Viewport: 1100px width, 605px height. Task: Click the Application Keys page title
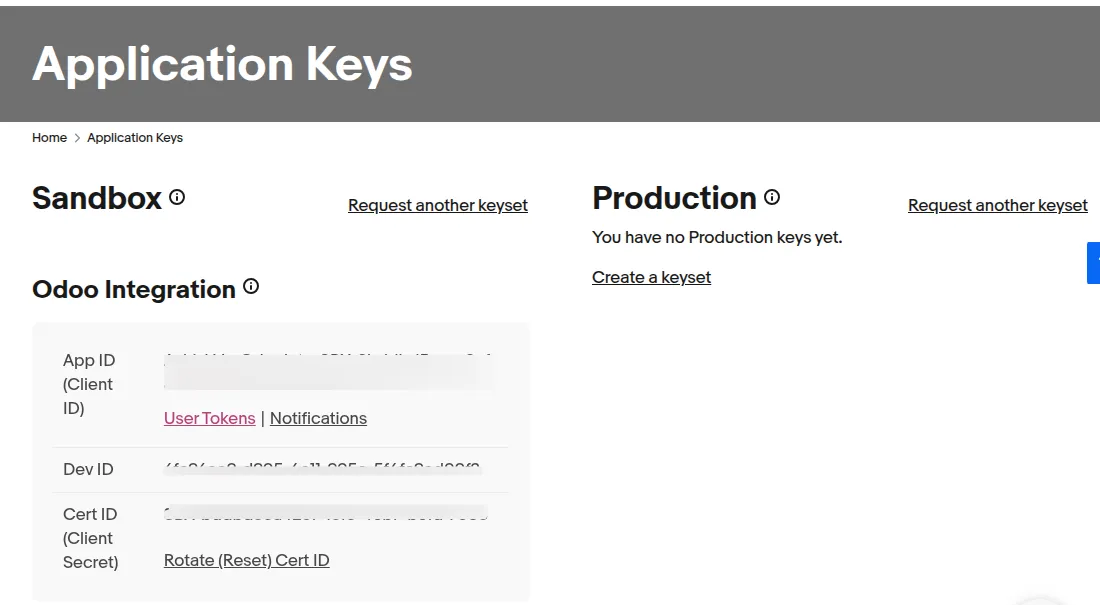tap(222, 64)
